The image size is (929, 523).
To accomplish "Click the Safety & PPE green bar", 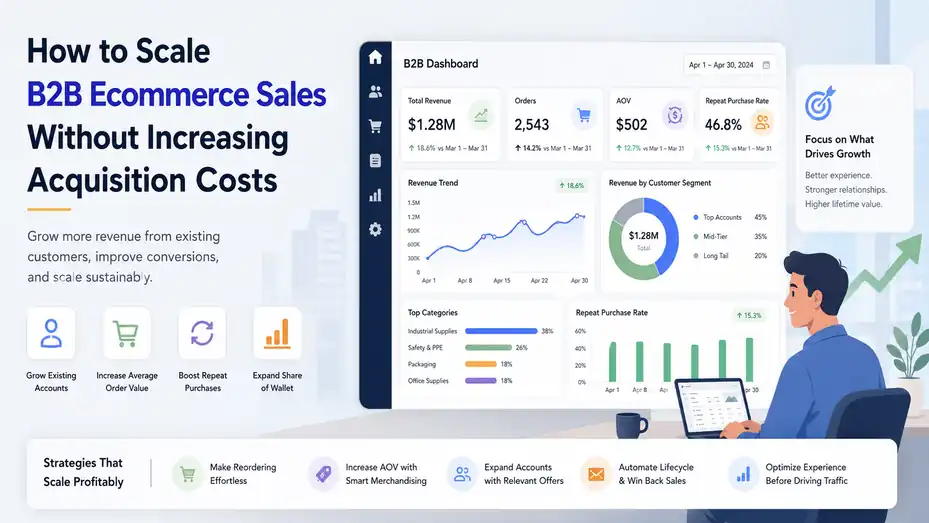I will click(x=488, y=348).
